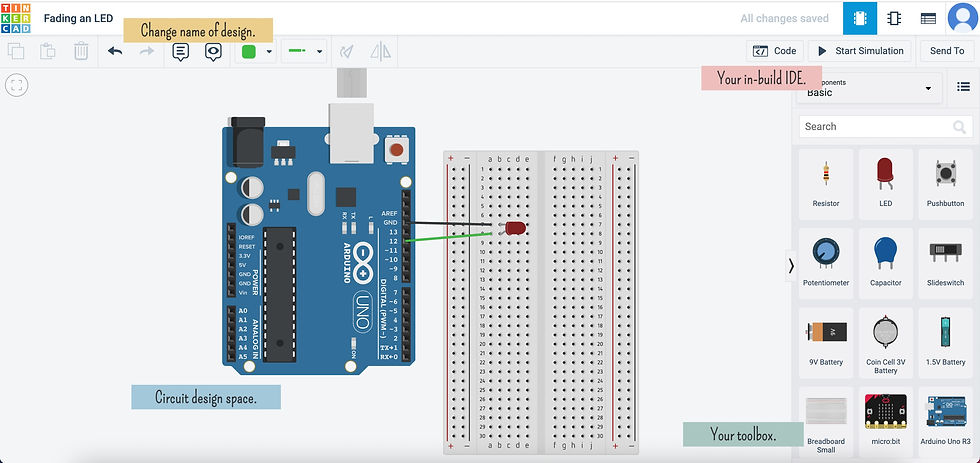Open the user profile avatar

click(962, 18)
